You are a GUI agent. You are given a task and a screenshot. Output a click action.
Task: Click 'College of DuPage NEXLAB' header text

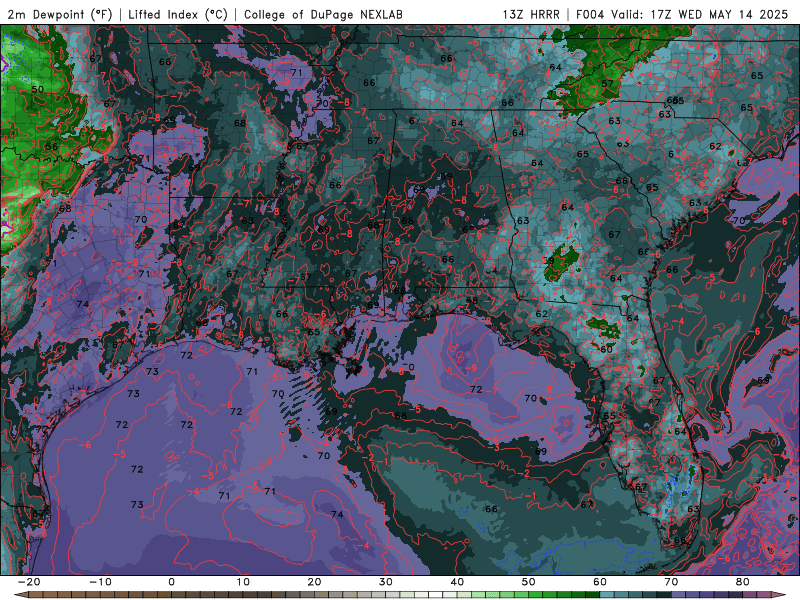(x=323, y=14)
